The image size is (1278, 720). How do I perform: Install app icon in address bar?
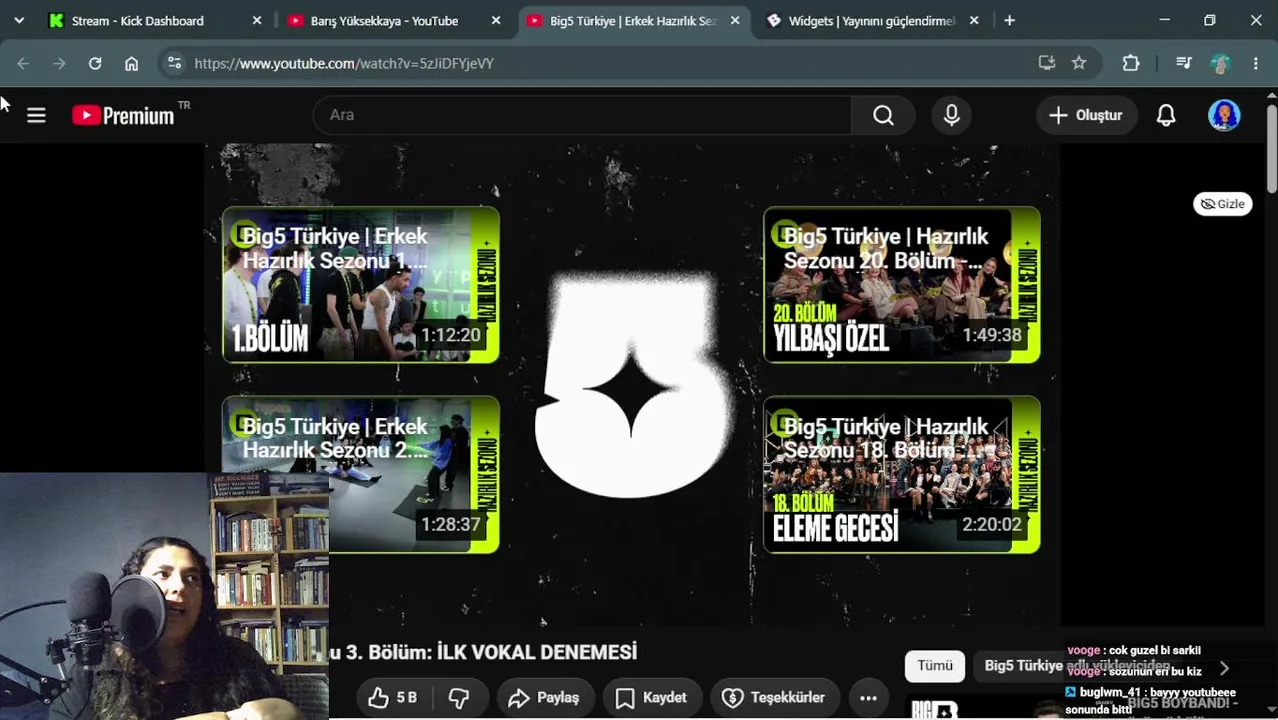[x=1047, y=63]
